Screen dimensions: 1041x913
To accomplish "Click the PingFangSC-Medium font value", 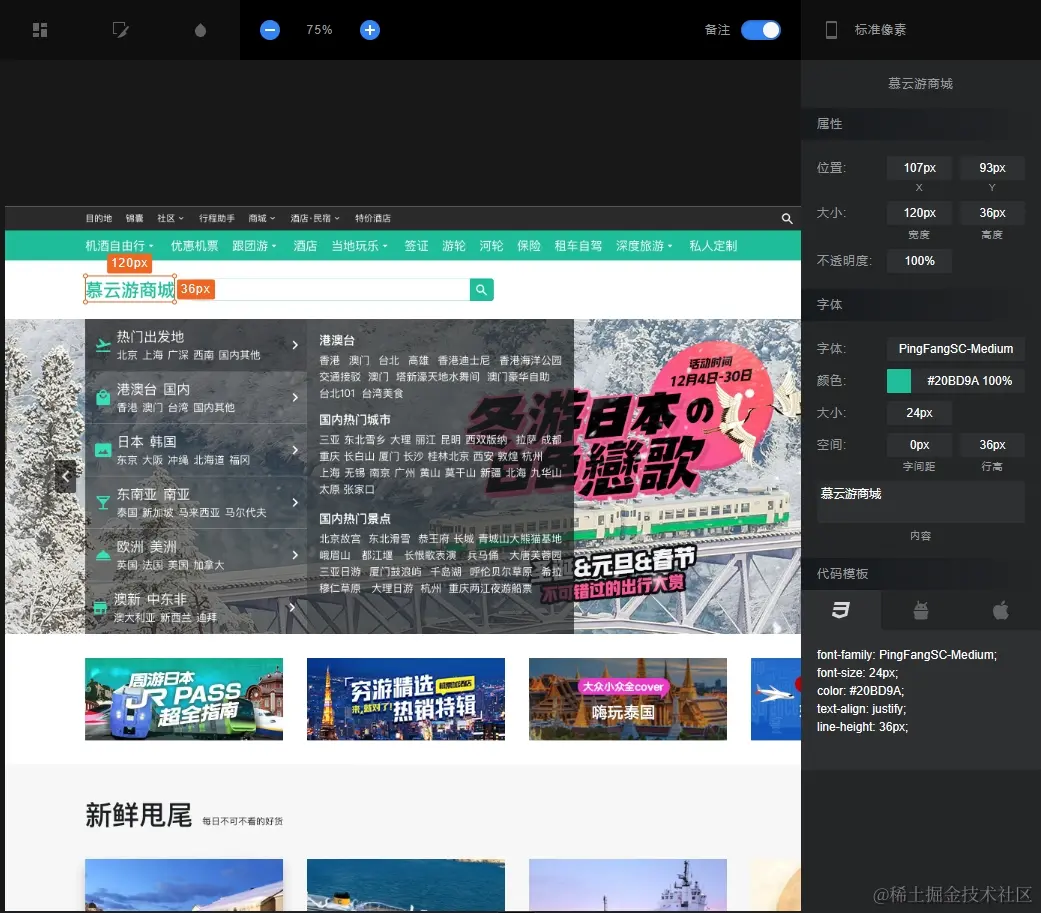I will pyautogui.click(x=955, y=349).
